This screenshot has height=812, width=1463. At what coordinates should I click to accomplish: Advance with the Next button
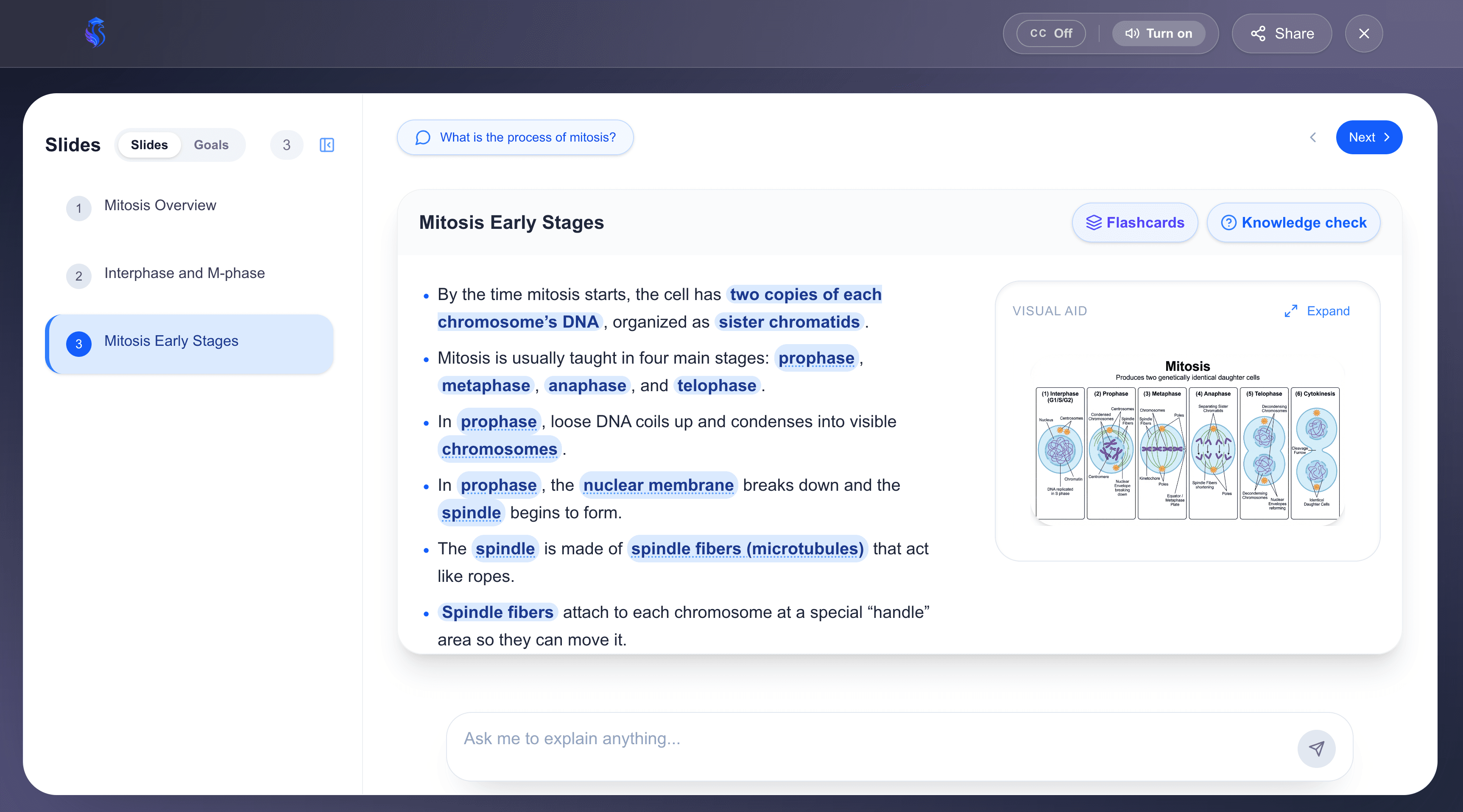[1368, 137]
